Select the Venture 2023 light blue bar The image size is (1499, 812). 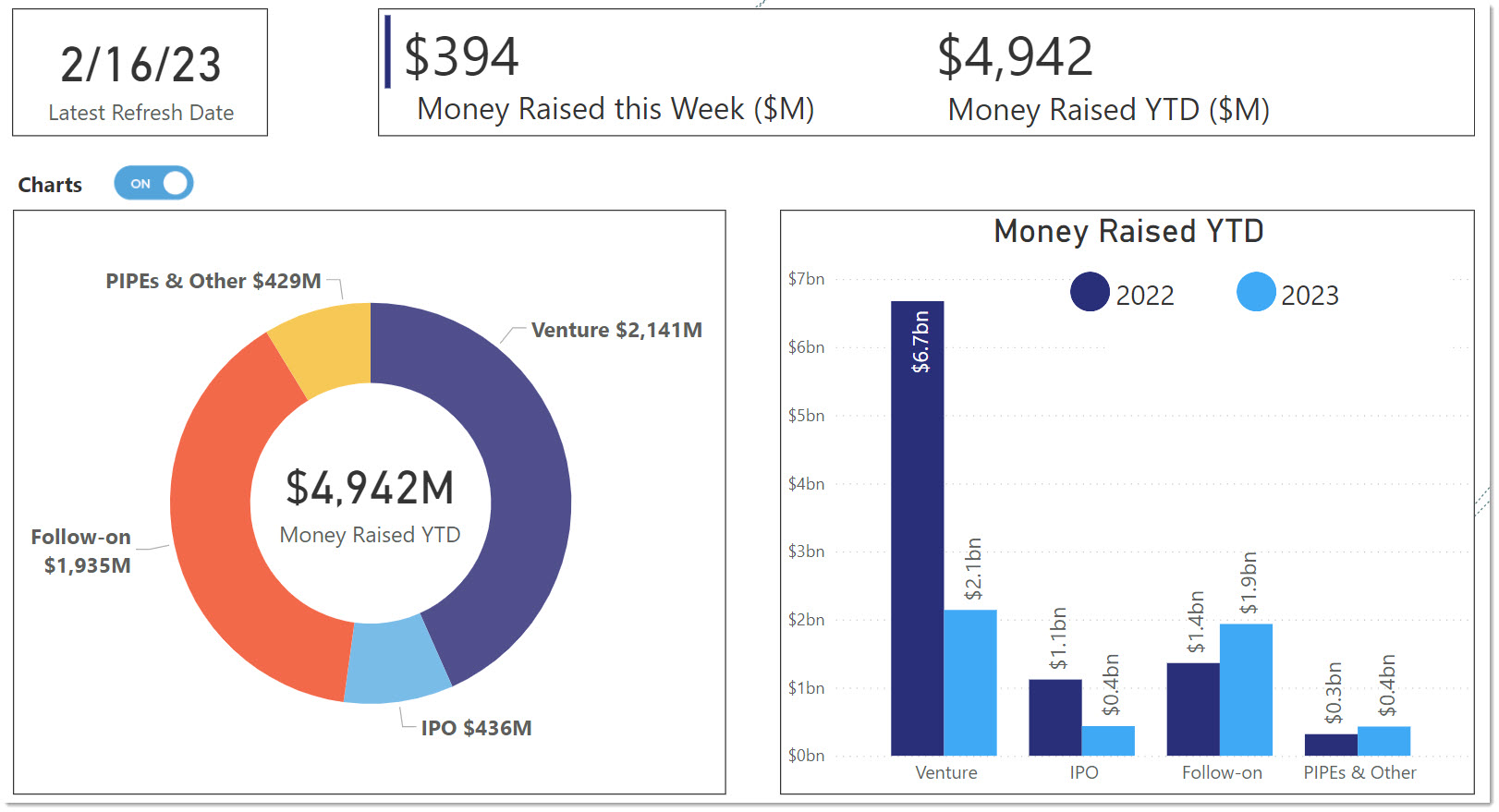click(970, 683)
